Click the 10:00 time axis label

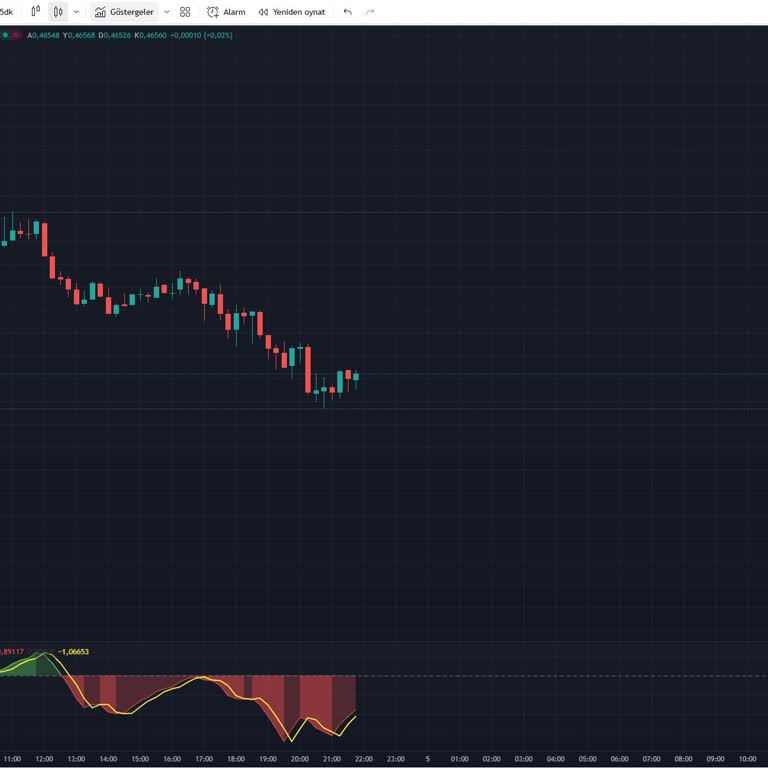point(747,759)
